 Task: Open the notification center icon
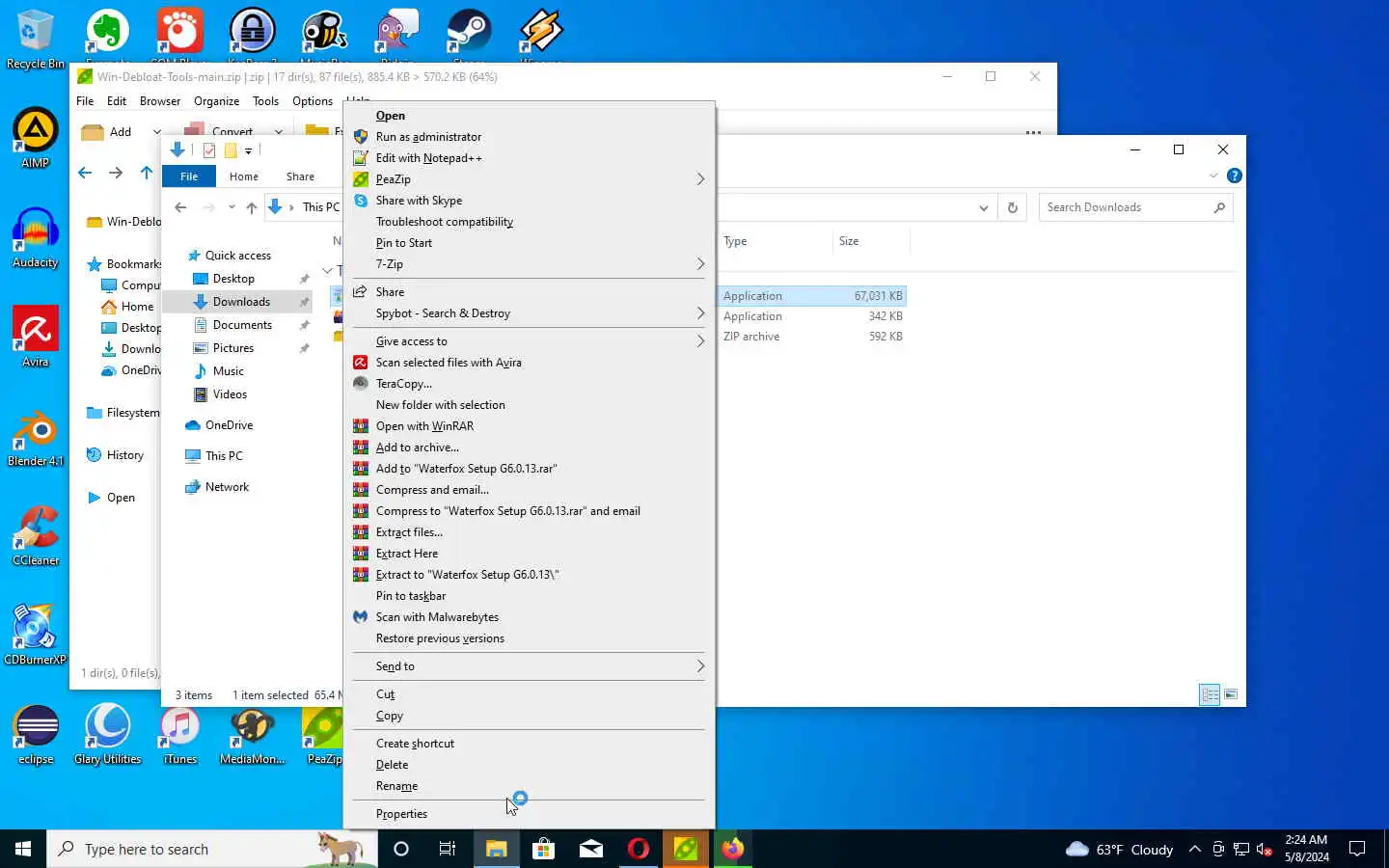coord(1357,849)
